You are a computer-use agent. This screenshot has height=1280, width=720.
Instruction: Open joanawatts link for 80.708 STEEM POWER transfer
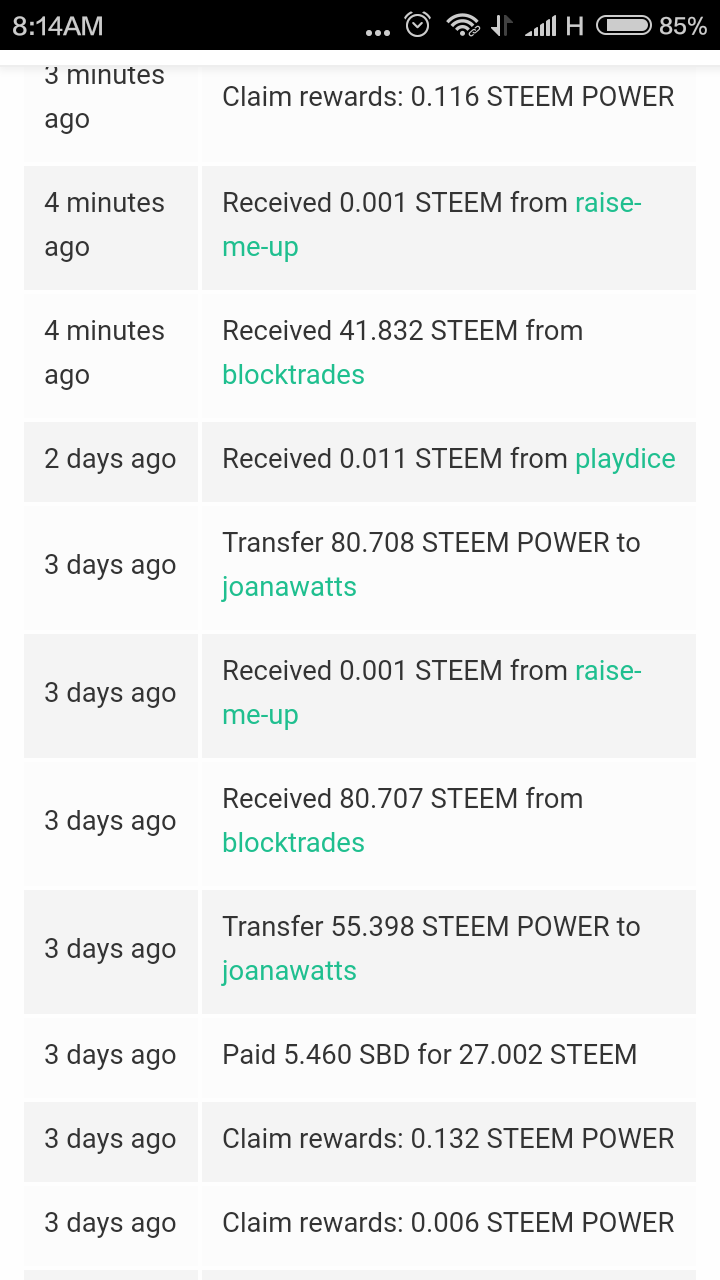[289, 587]
